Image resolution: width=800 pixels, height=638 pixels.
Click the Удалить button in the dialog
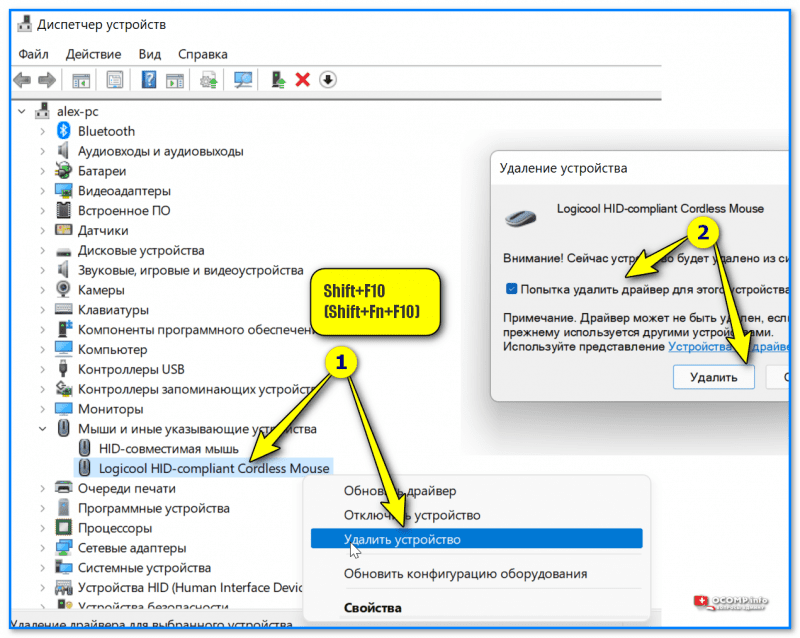tap(713, 377)
